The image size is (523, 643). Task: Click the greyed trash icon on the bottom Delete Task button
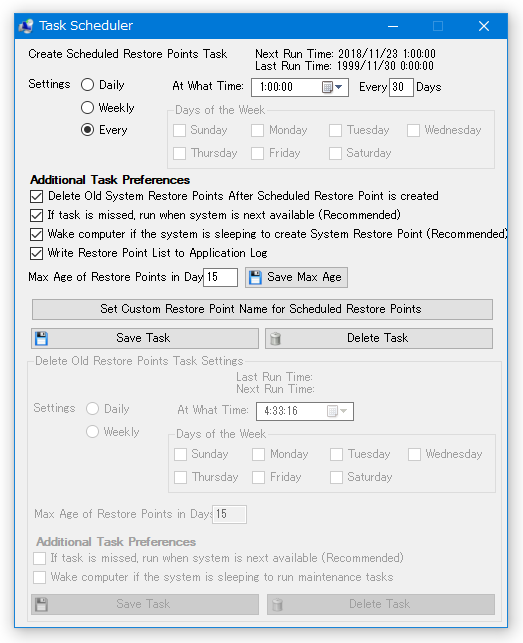point(277,604)
